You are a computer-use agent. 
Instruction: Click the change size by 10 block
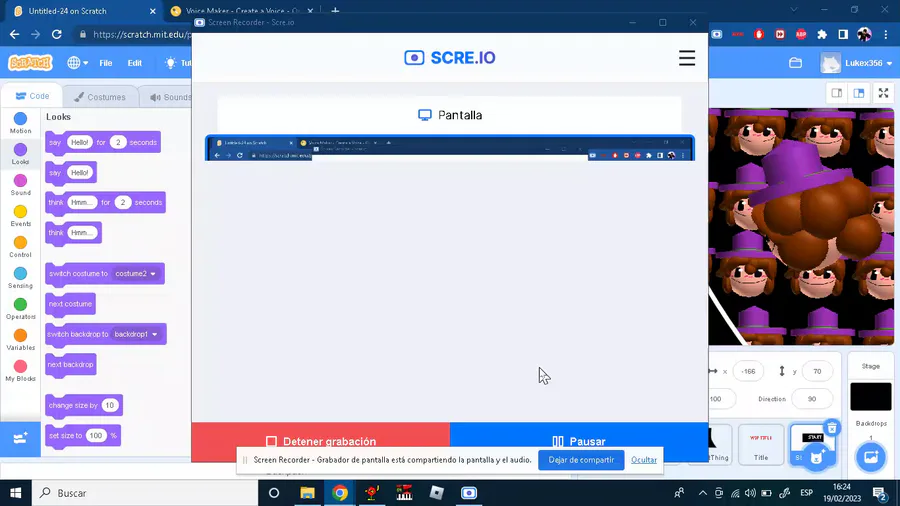pos(84,406)
